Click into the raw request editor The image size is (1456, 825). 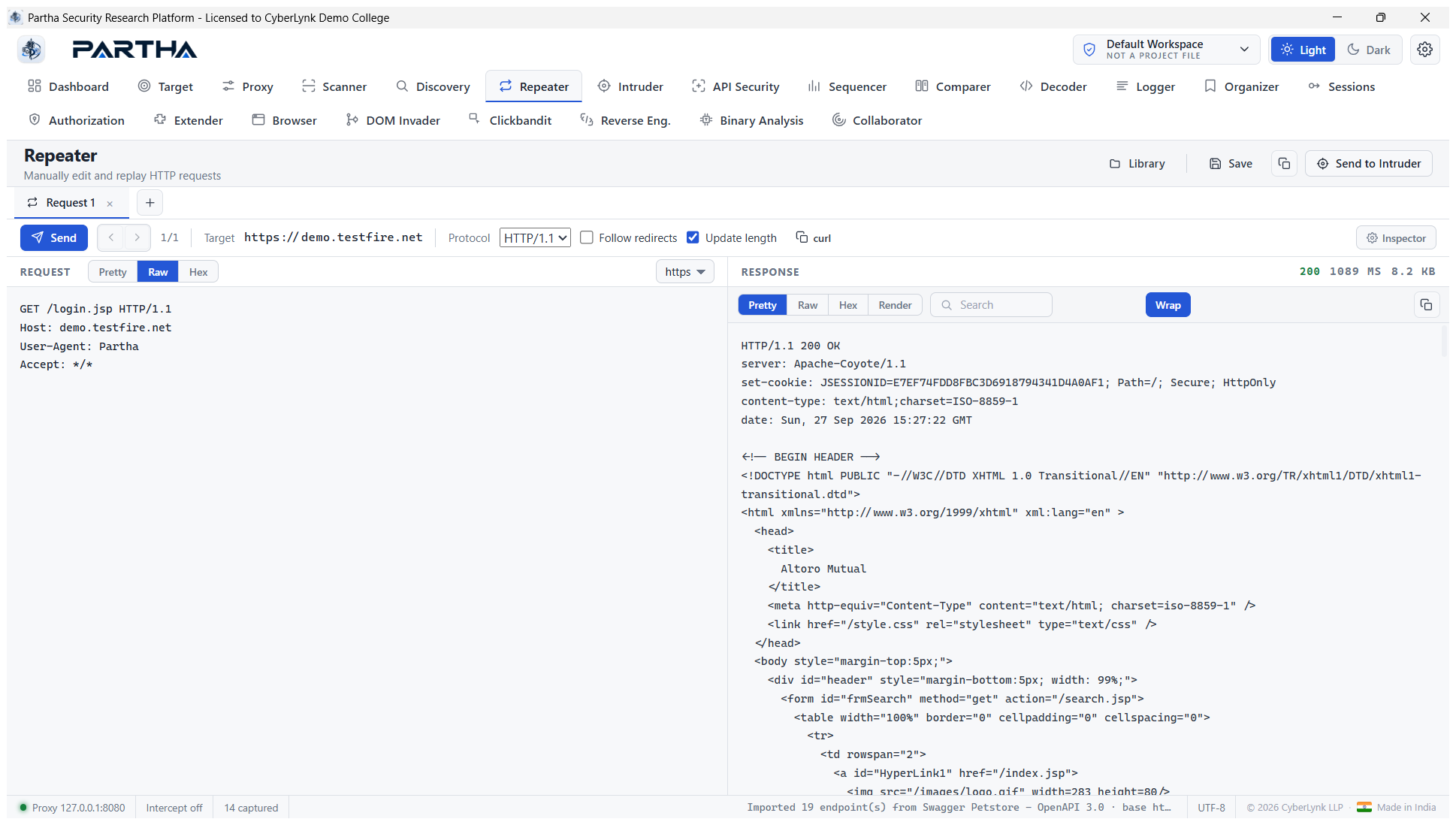tap(367, 541)
